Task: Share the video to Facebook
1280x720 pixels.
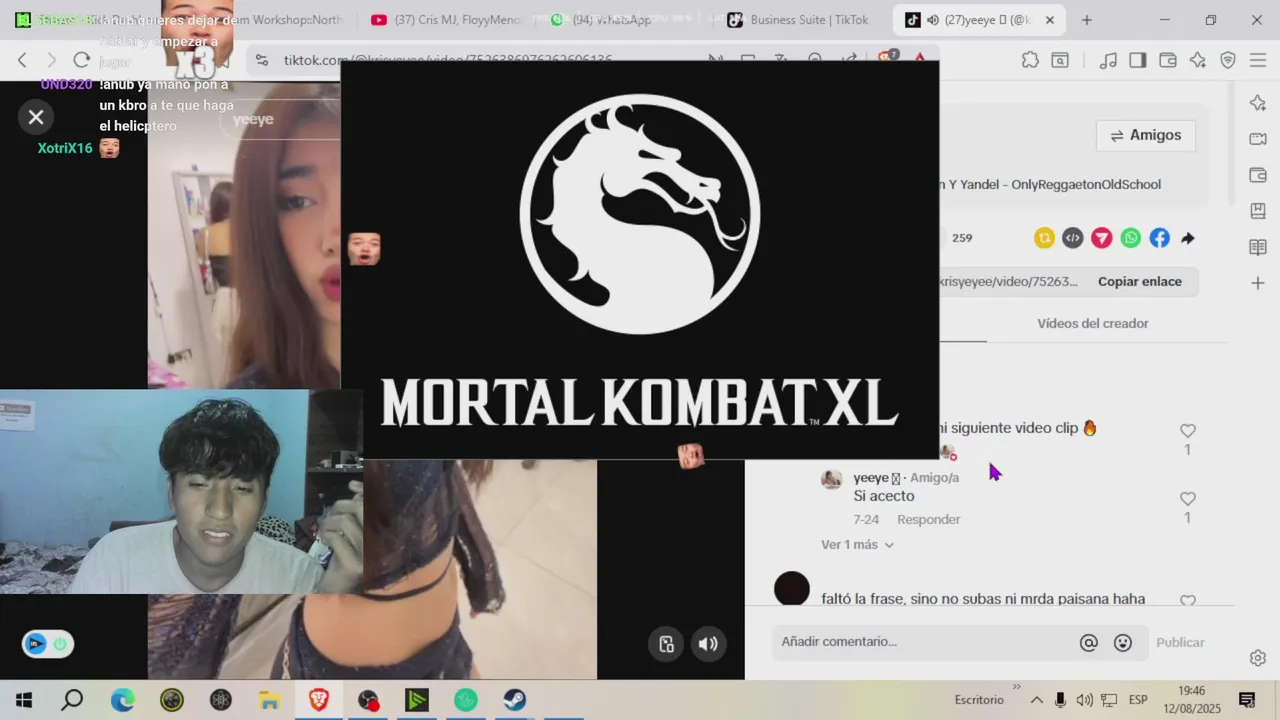Action: [1159, 238]
